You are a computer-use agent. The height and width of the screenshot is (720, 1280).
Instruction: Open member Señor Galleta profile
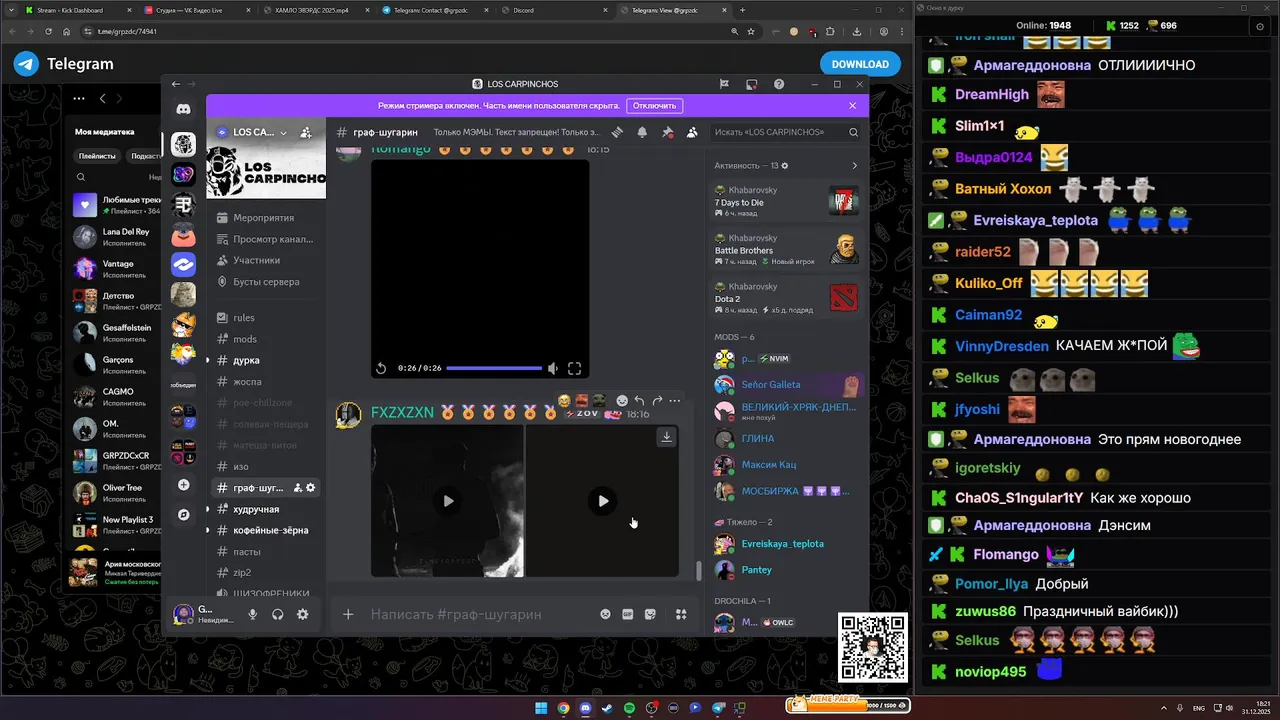[x=786, y=385]
